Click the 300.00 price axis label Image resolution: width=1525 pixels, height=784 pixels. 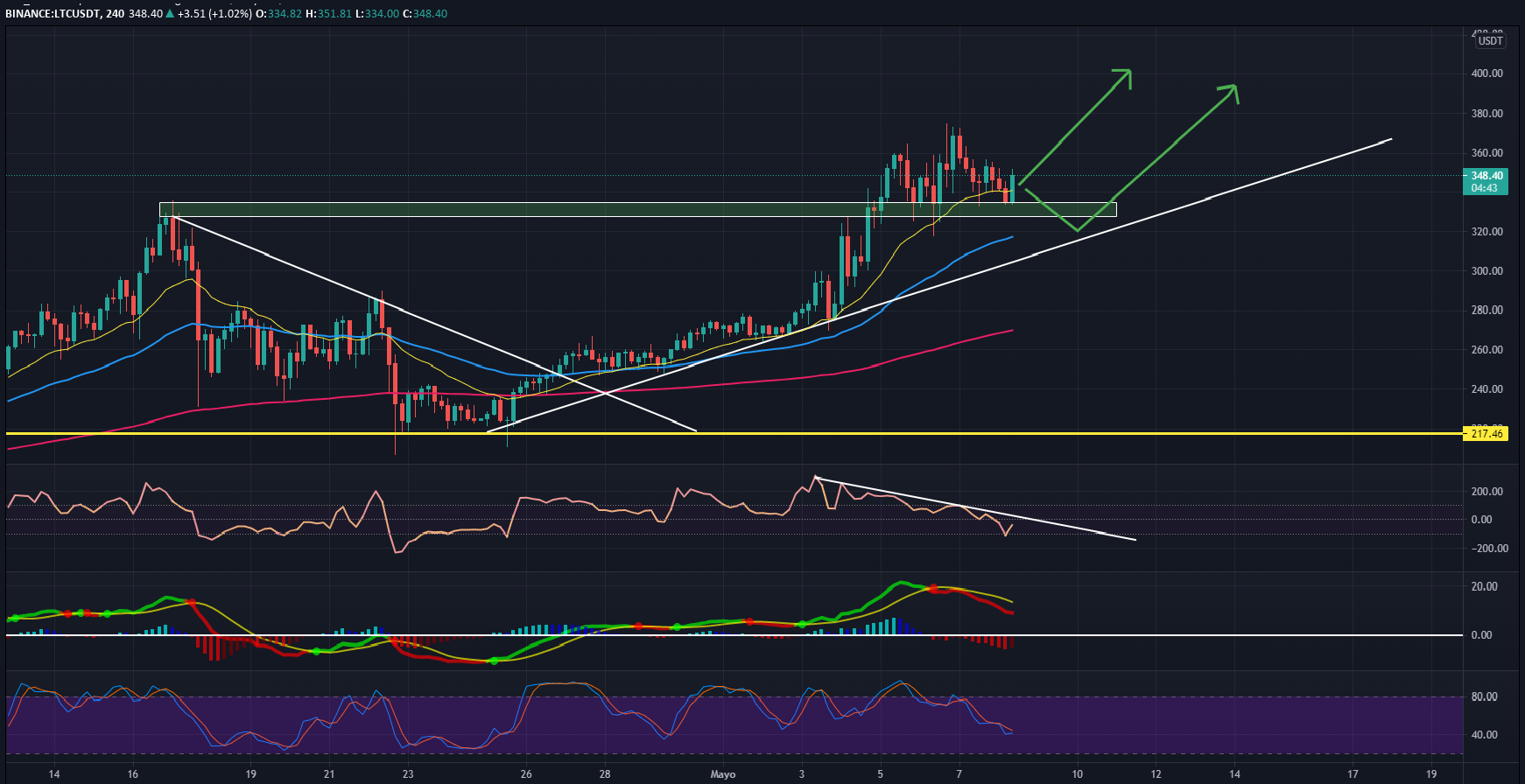[1487, 271]
